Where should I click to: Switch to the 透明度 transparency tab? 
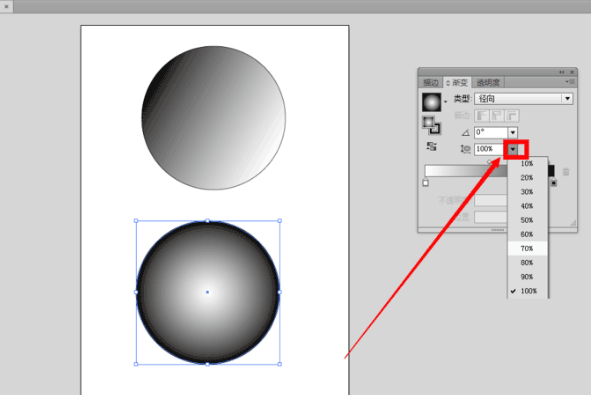tap(488, 82)
